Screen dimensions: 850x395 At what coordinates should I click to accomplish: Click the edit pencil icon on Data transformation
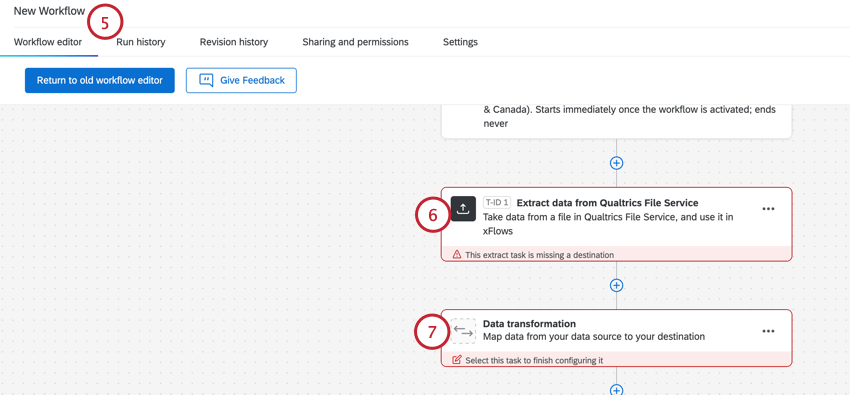click(x=456, y=360)
